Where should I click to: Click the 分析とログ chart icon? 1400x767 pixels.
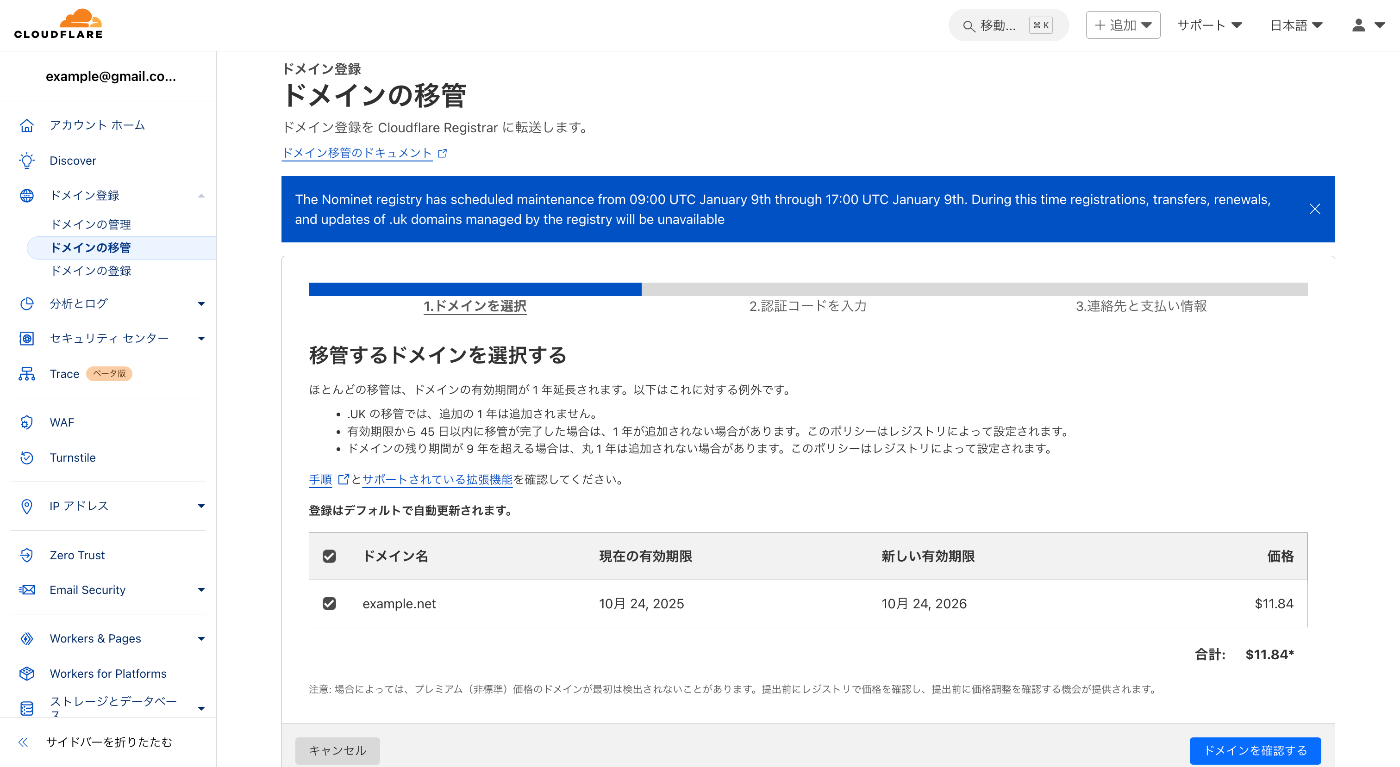(27, 303)
